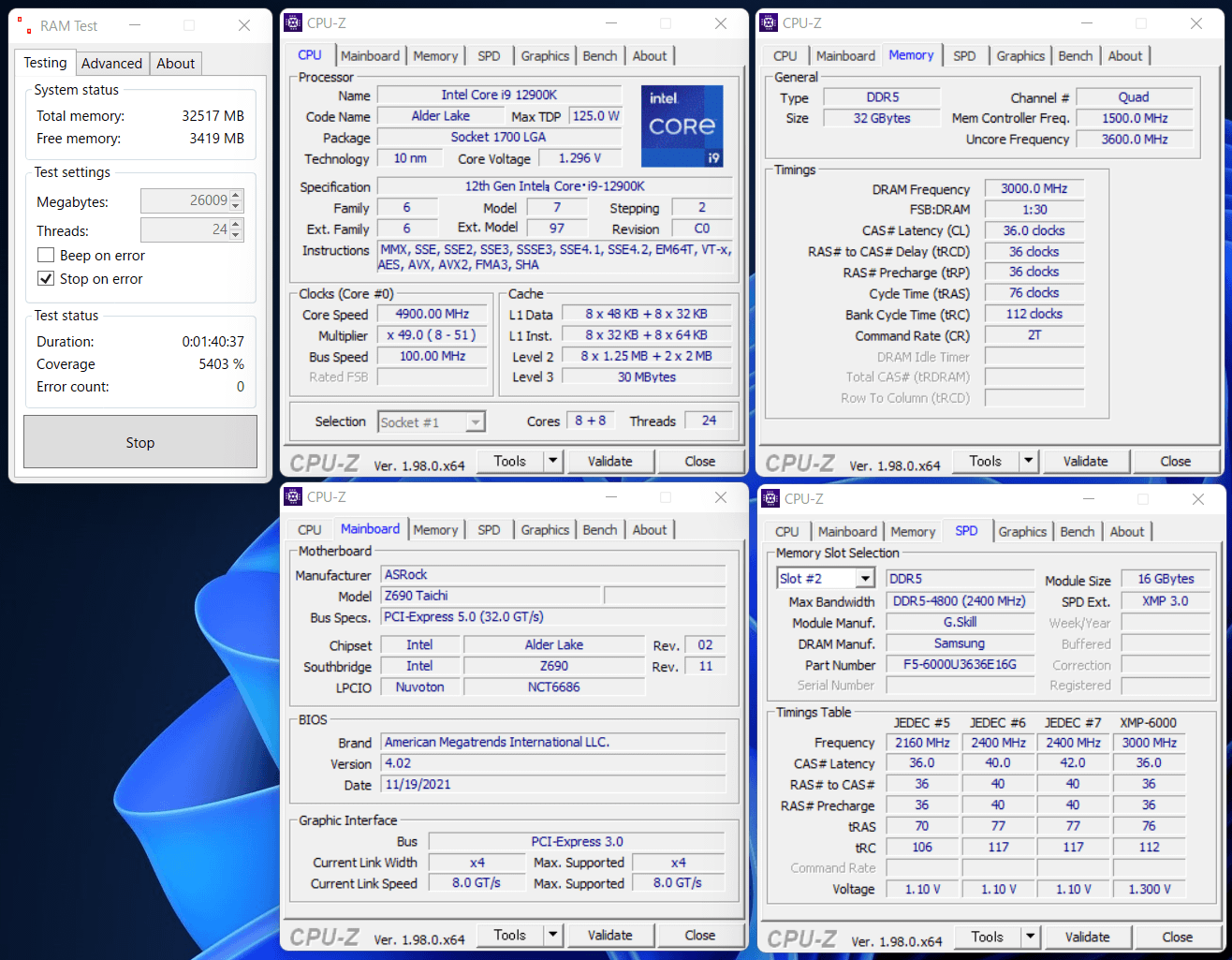
Task: Increase Megabytes using the spinner arrows
Action: click(236, 195)
